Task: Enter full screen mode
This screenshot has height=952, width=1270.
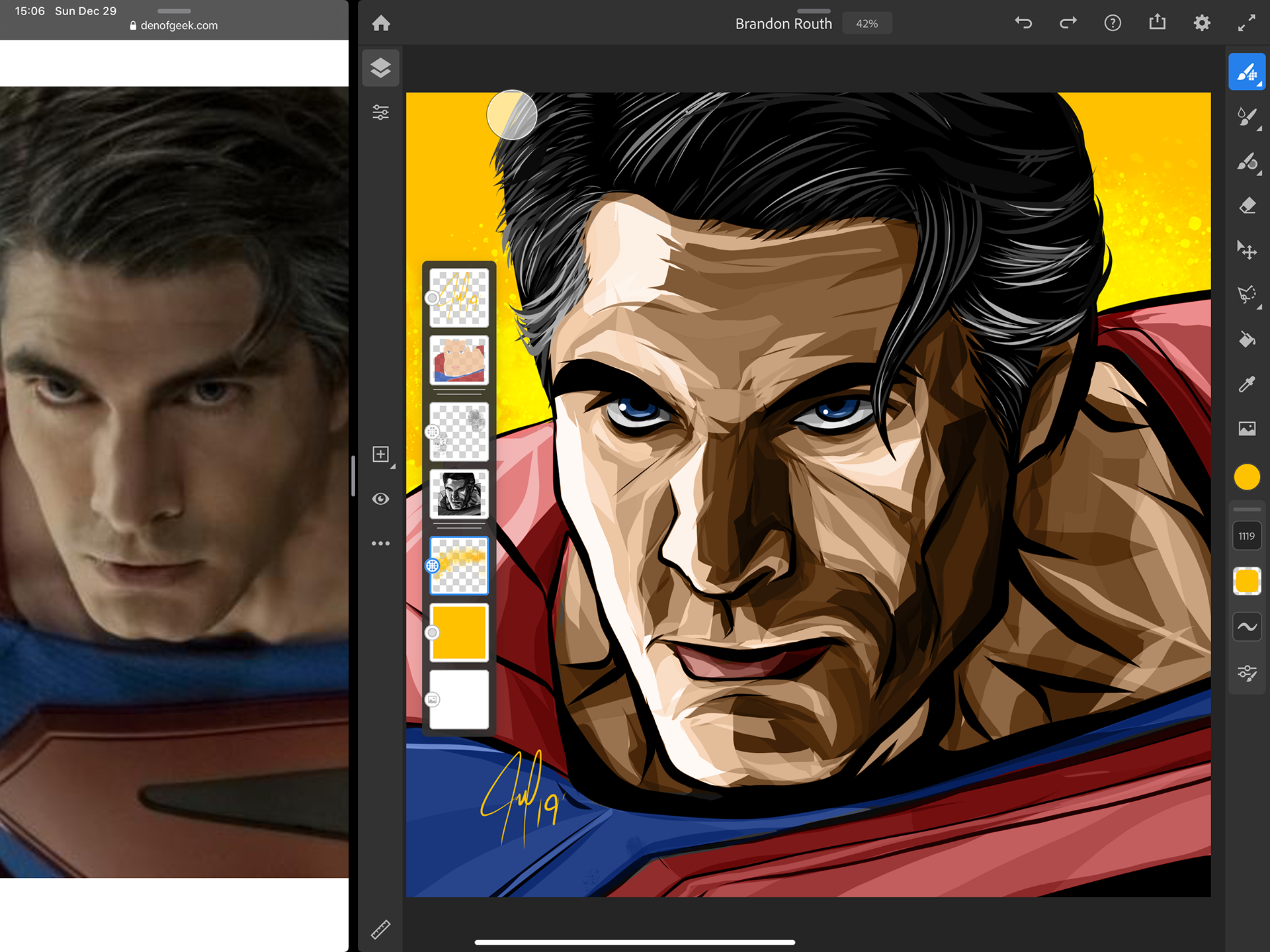Action: click(x=1246, y=23)
